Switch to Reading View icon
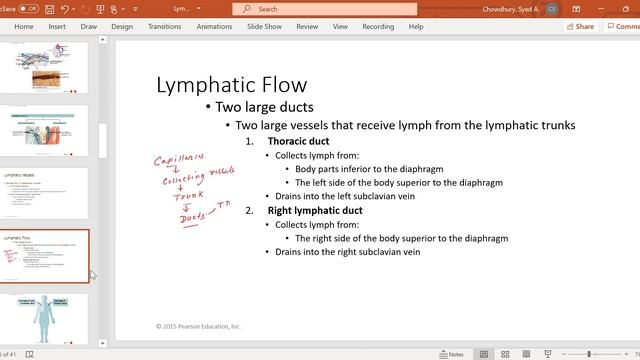640x360 pixels. (x=527, y=354)
